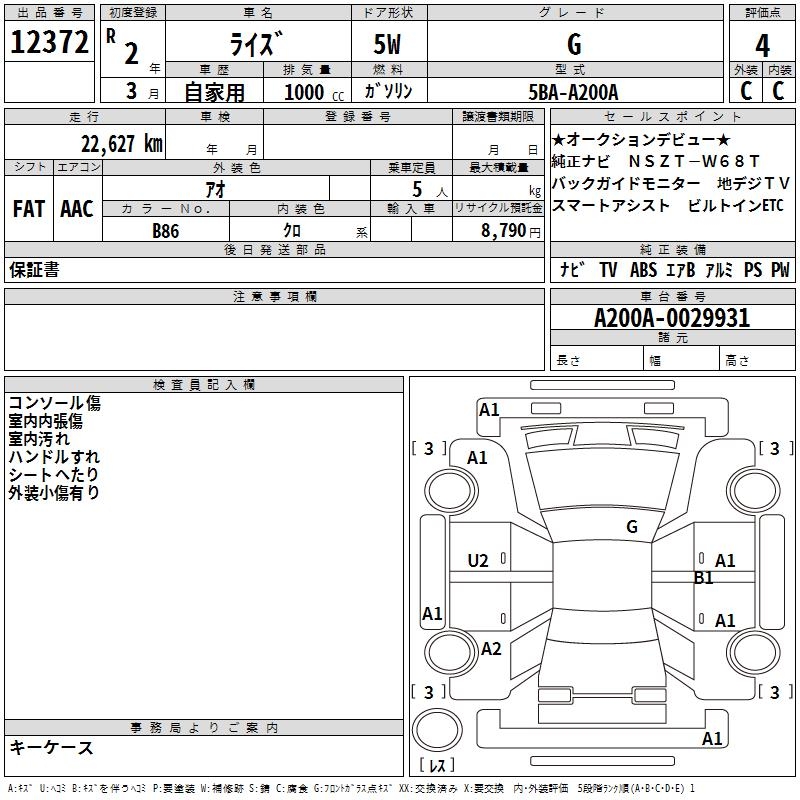Click the 純正ナビ NSZT-W68T sales point line
This screenshot has height=800, width=800.
(656, 161)
